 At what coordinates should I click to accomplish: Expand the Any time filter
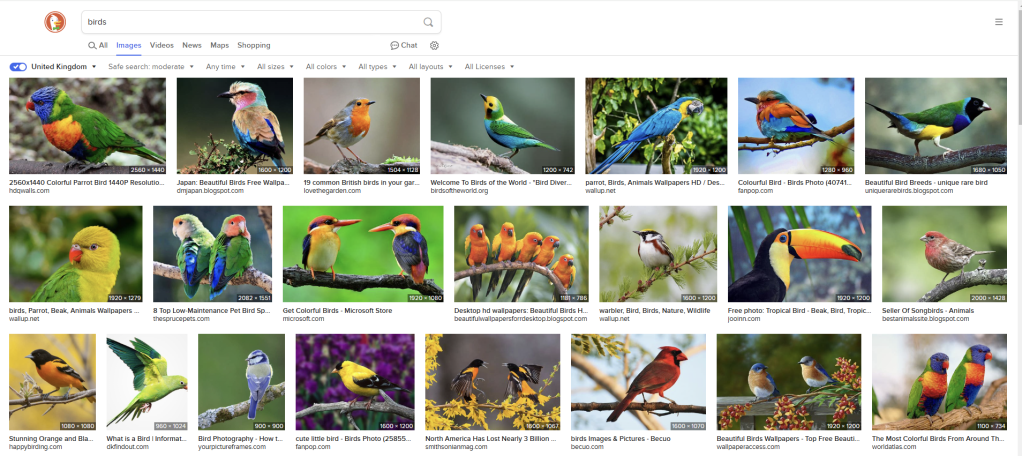[224, 67]
